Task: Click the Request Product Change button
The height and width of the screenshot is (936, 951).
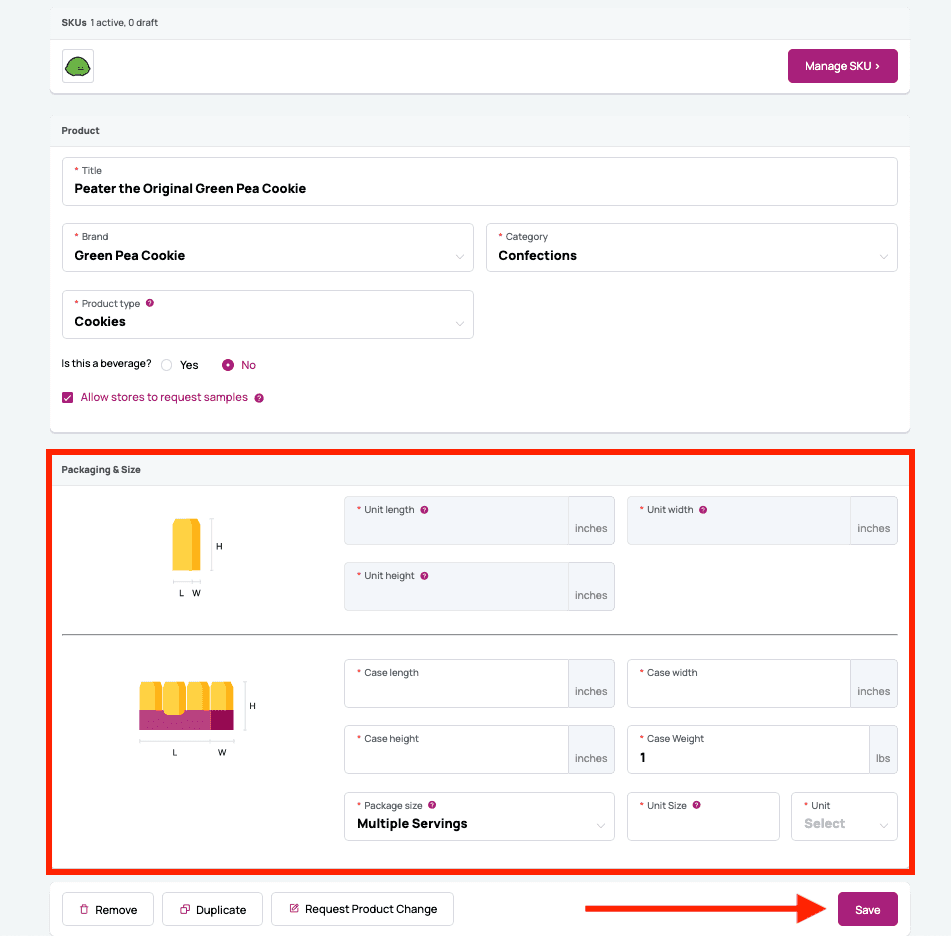Action: coord(362,909)
